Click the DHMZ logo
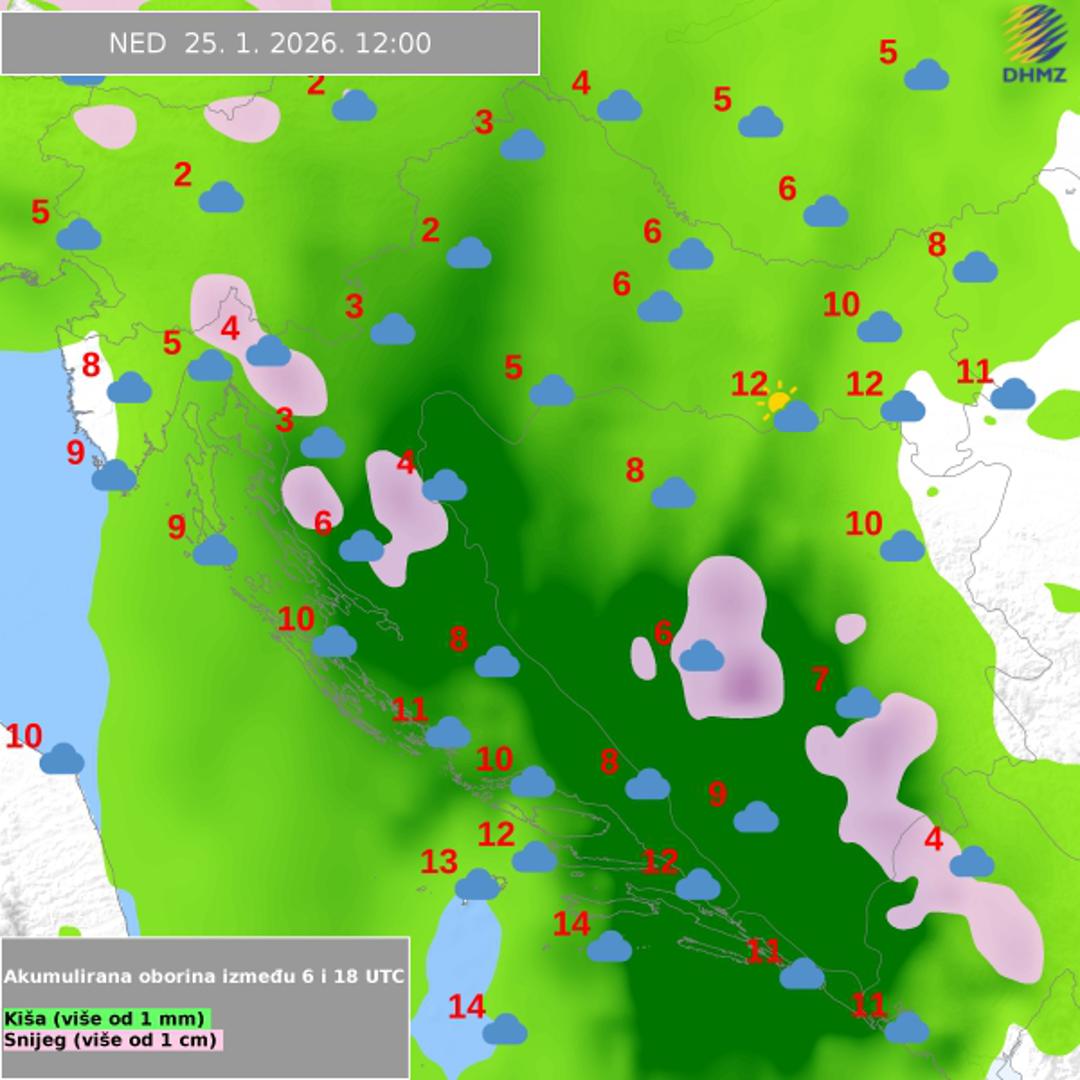Viewport: 1080px width, 1080px height. [x=1035, y=43]
